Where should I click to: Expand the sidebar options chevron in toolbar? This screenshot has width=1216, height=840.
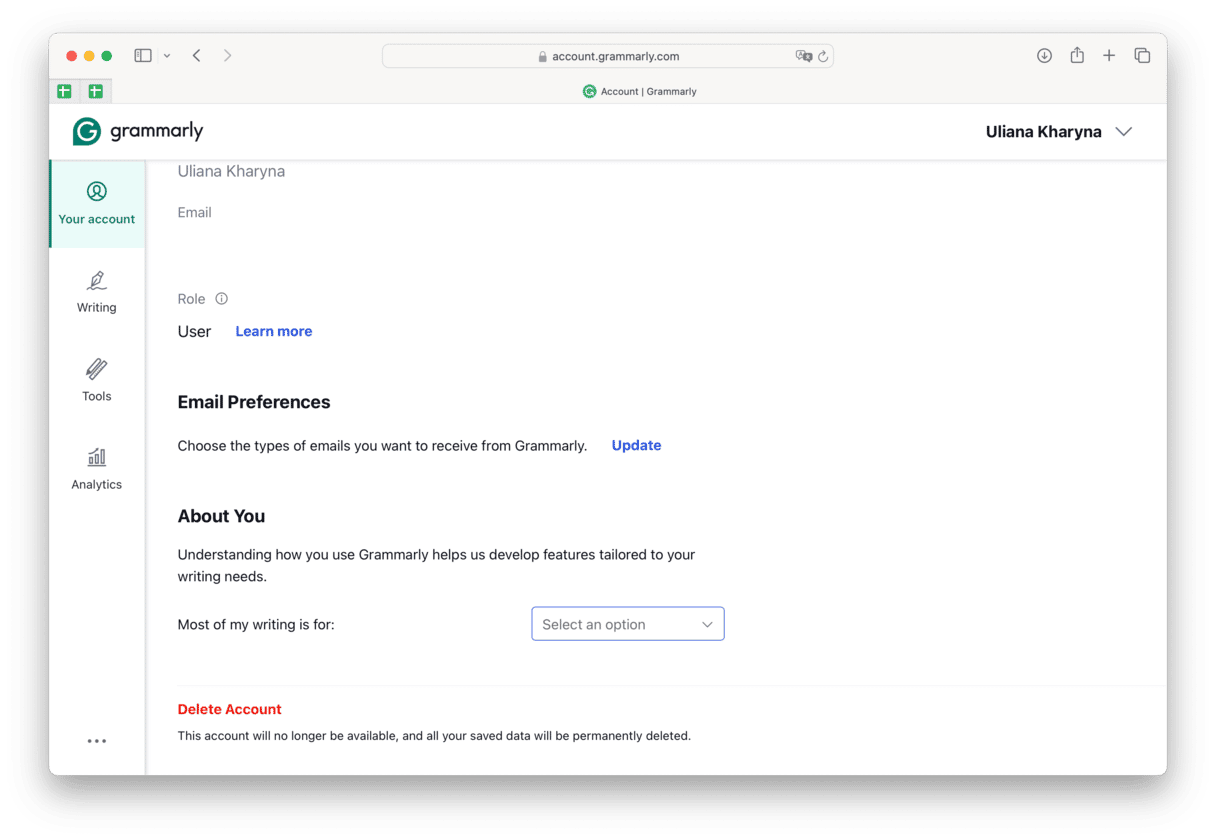point(167,56)
